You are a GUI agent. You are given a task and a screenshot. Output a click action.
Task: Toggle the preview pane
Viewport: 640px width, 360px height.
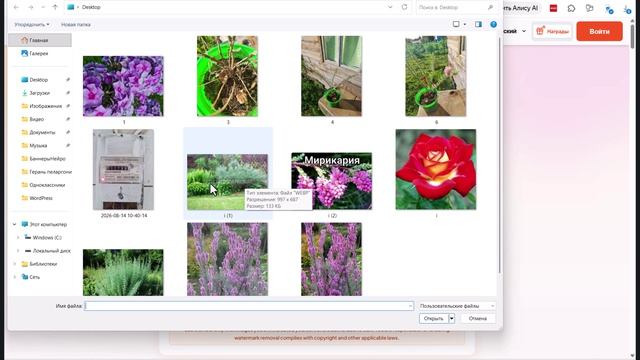pos(478,24)
